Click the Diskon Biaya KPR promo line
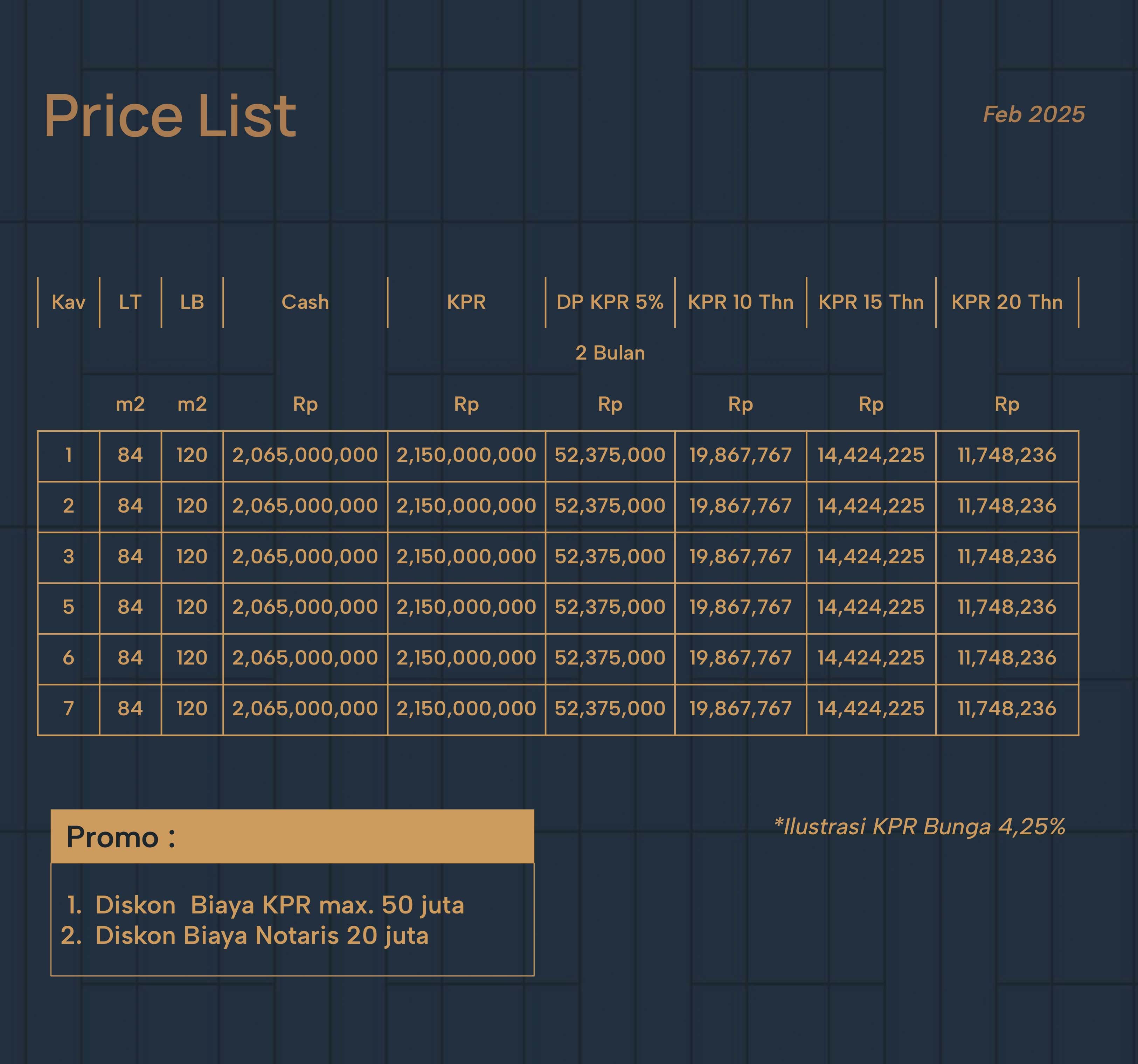 coord(279,905)
